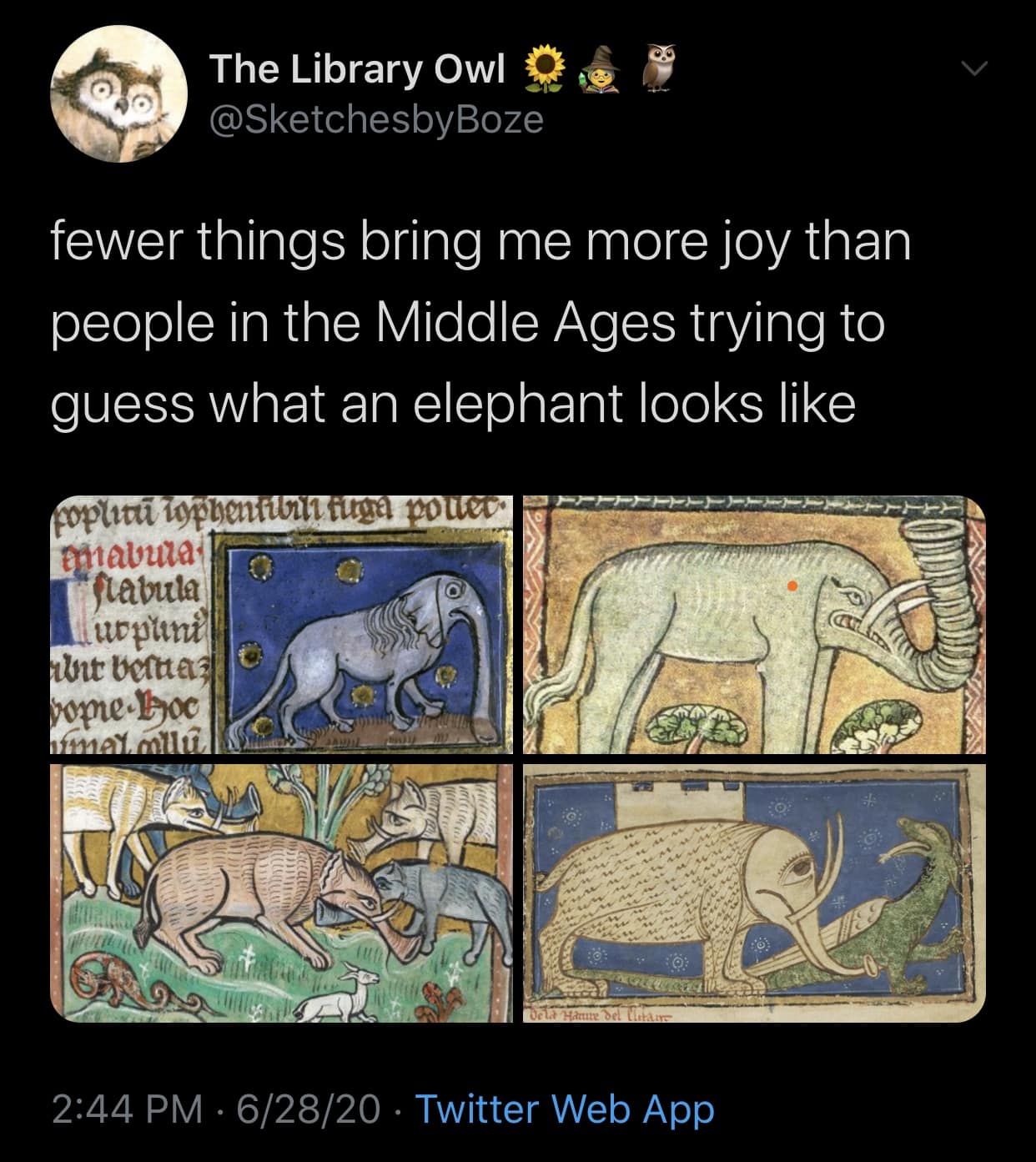This screenshot has width=1036, height=1162.
Task: Click the 6/28/20 tweet date
Action: click(x=308, y=1109)
